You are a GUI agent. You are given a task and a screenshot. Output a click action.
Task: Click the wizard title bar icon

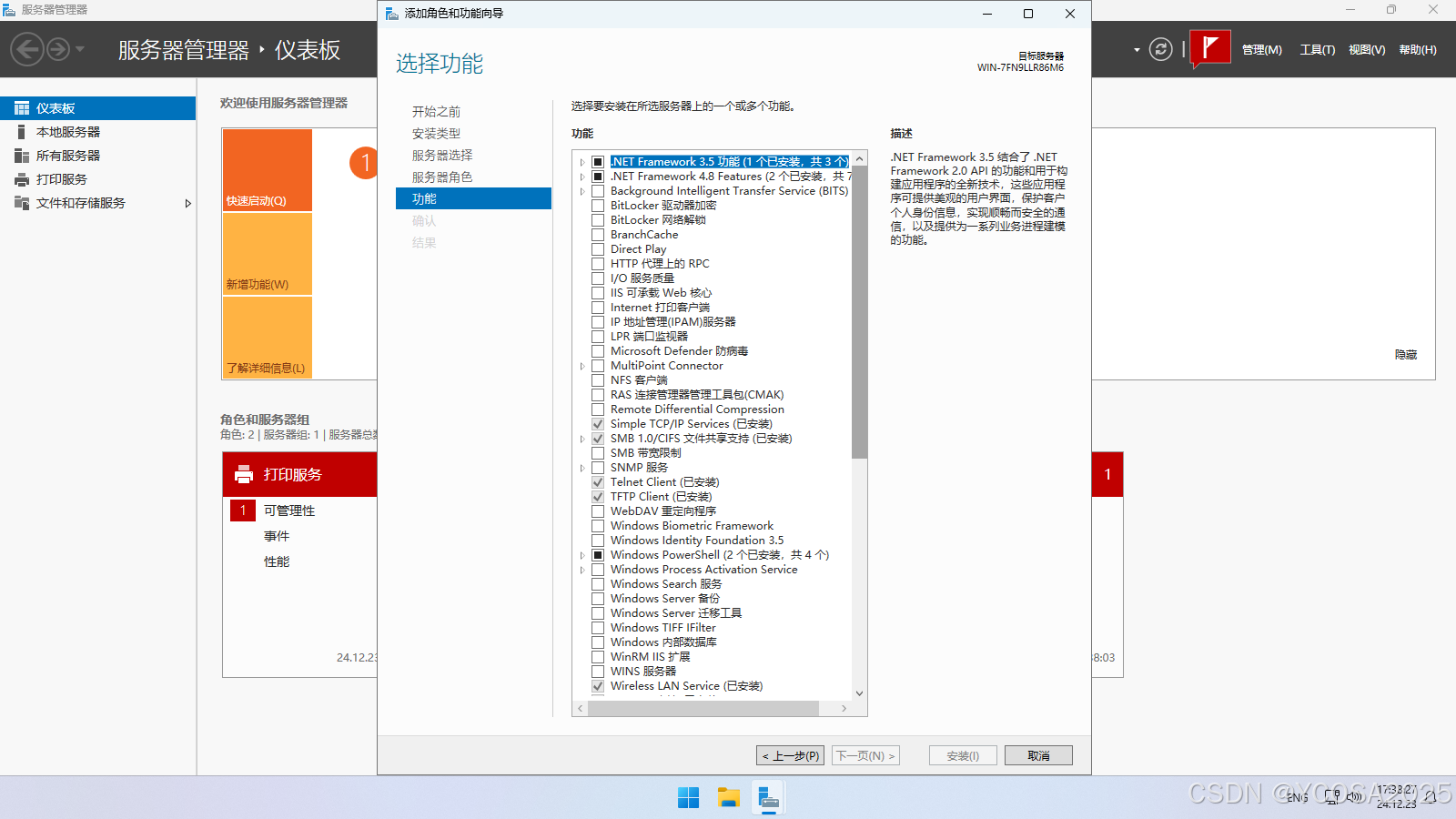(392, 14)
